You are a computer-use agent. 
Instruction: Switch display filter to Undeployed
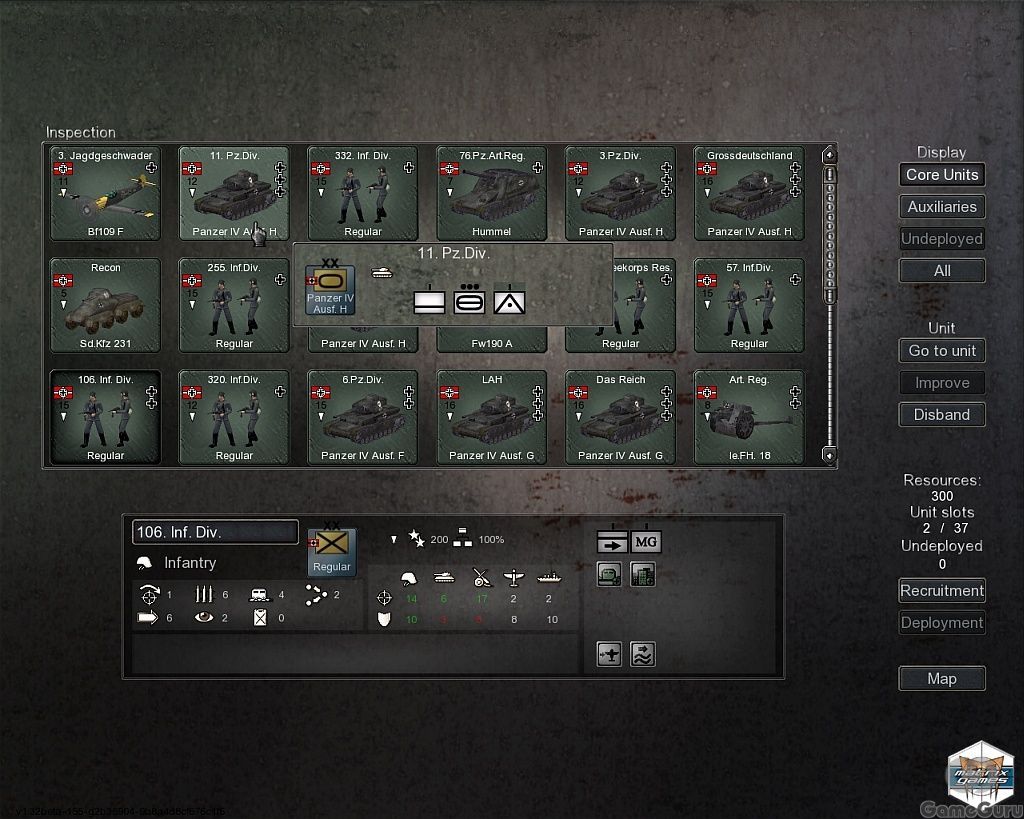click(x=942, y=239)
